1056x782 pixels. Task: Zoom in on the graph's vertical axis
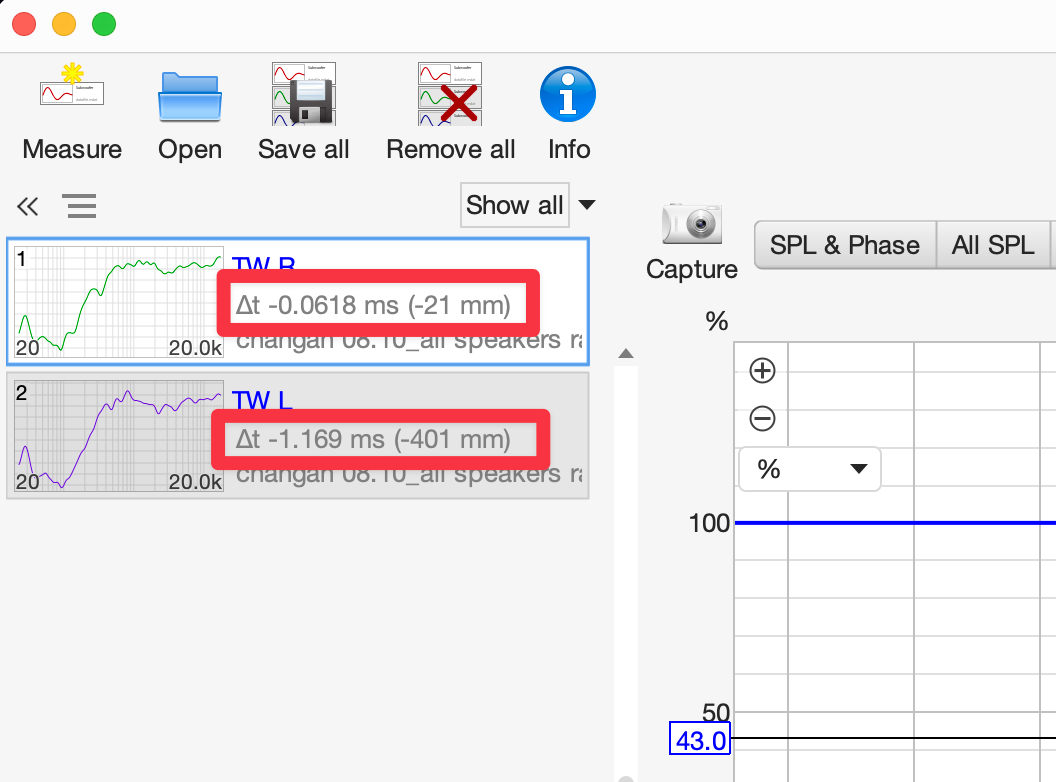[763, 371]
